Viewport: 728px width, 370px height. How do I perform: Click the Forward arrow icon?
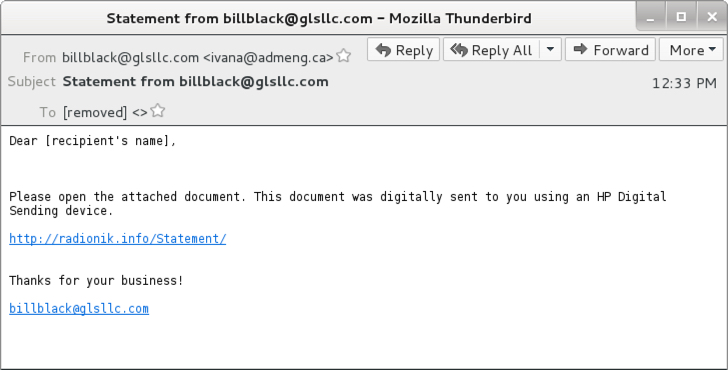[580, 49]
